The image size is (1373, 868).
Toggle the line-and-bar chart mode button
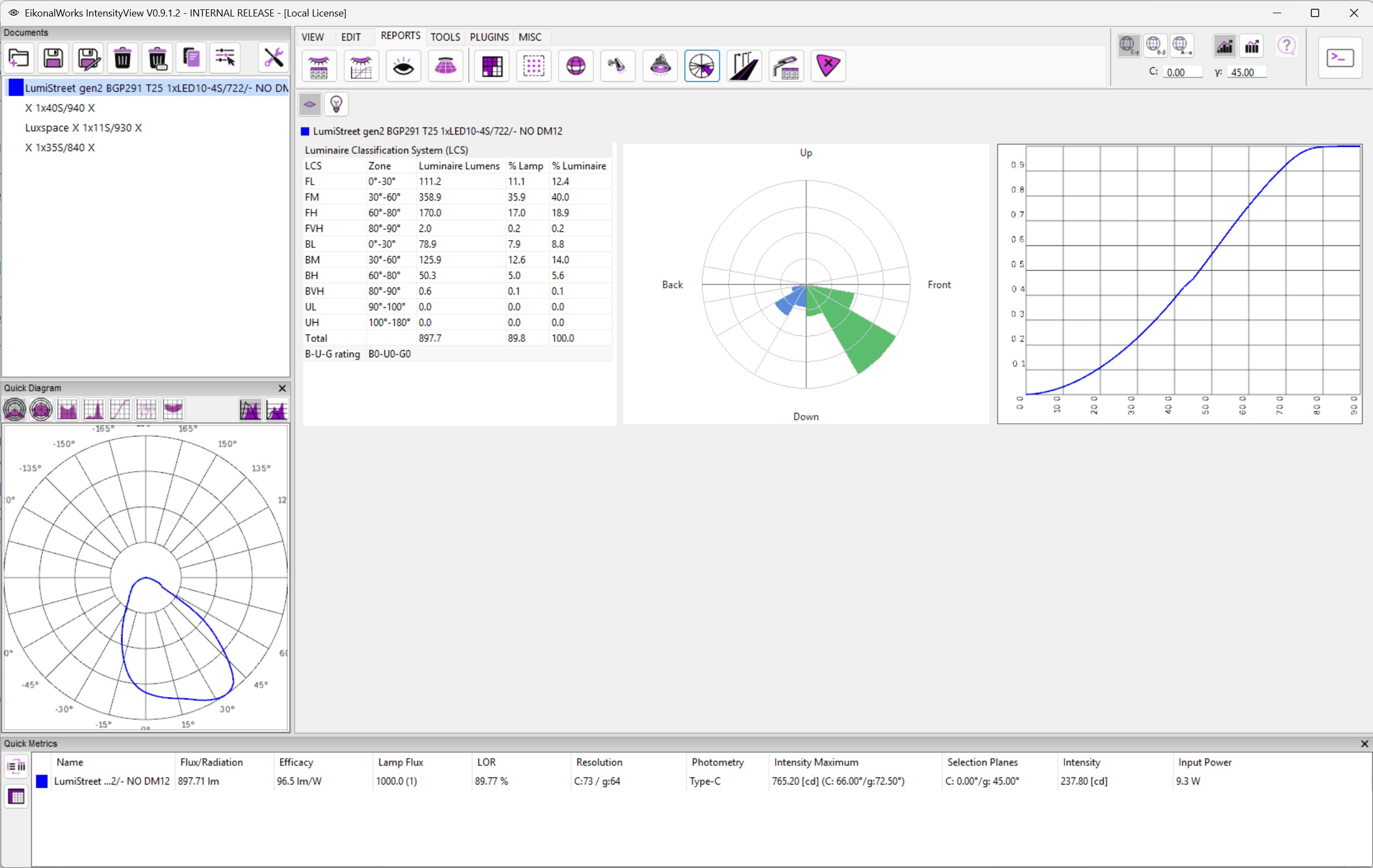point(1225,46)
